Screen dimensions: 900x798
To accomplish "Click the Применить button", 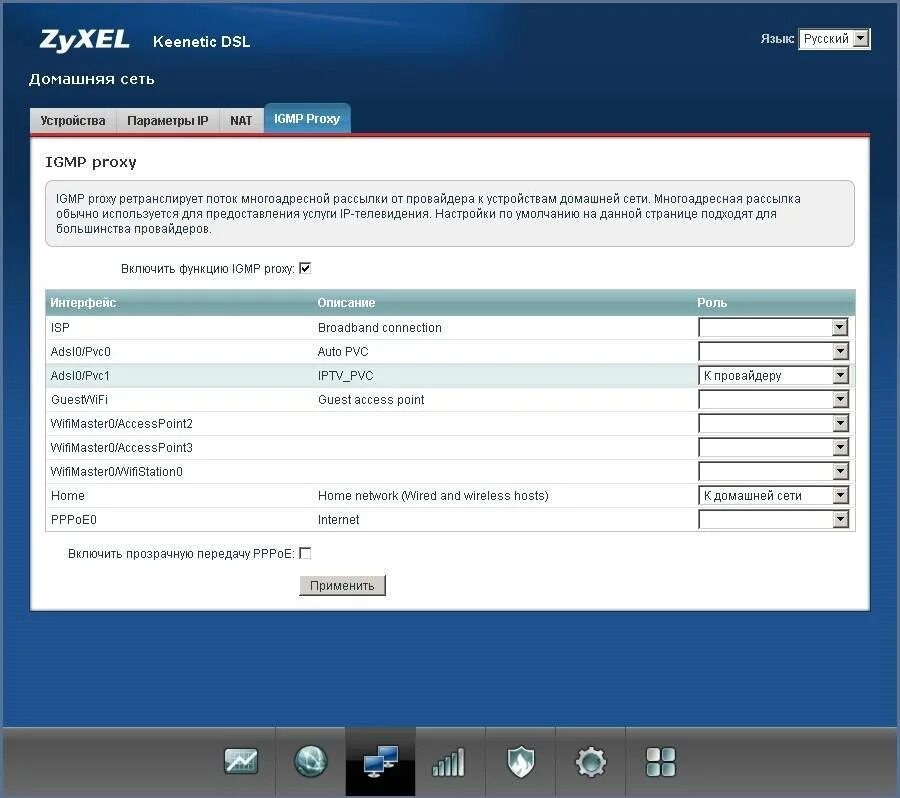I will (342, 586).
